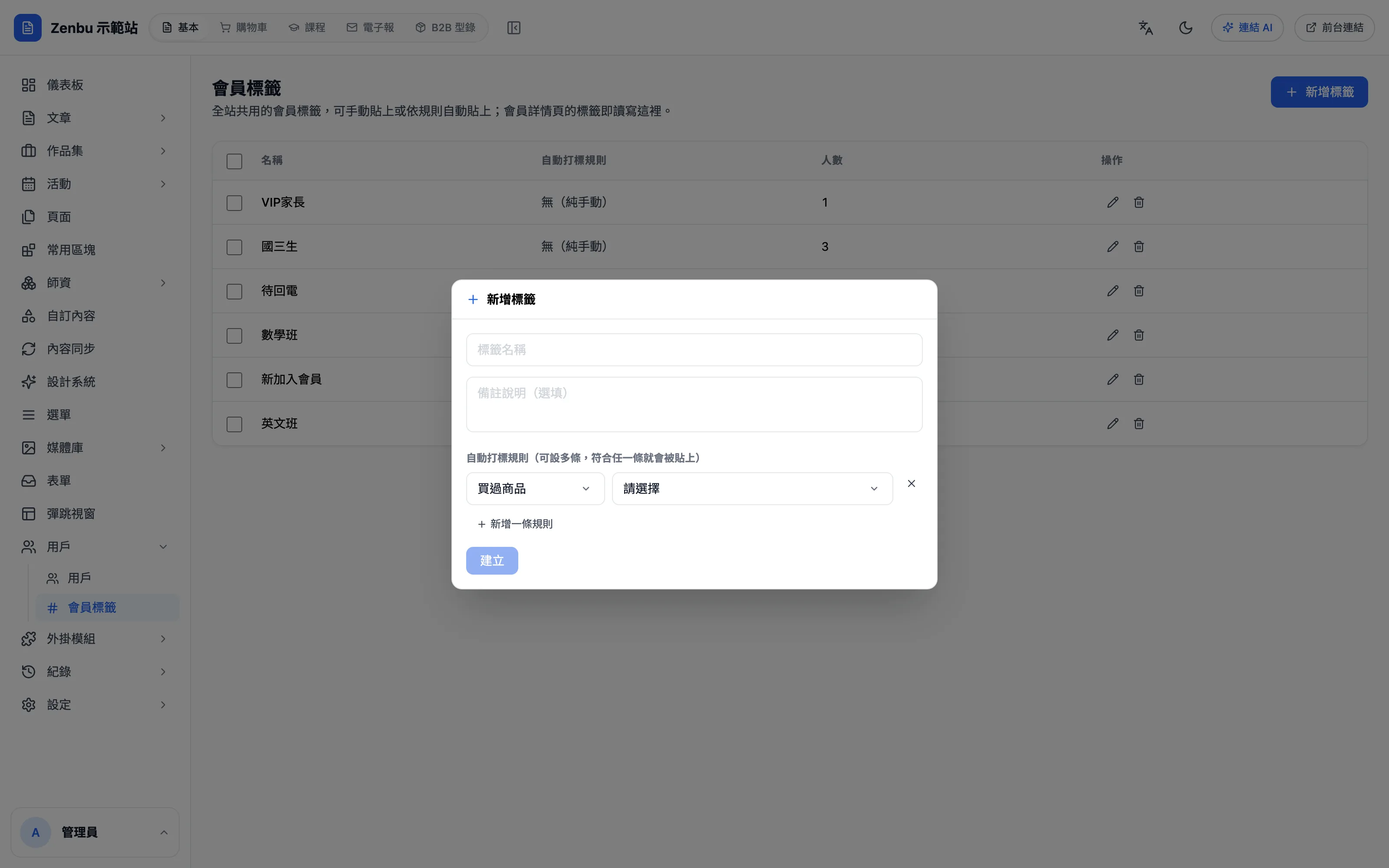Viewport: 1389px width, 868px height.
Task: Switch to the B2B 型錄 tab
Action: point(445,27)
